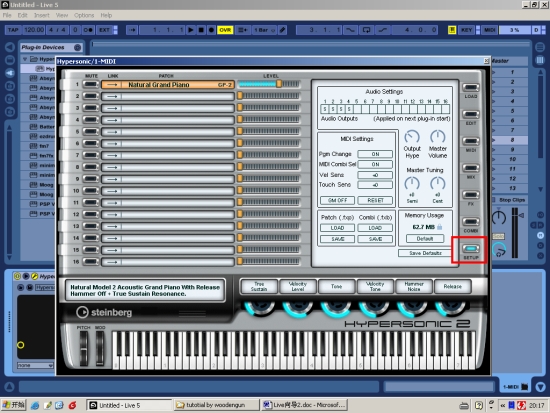Toggle the OVR overdub button
Image resolution: width=550 pixels, height=413 pixels.
point(225,30)
